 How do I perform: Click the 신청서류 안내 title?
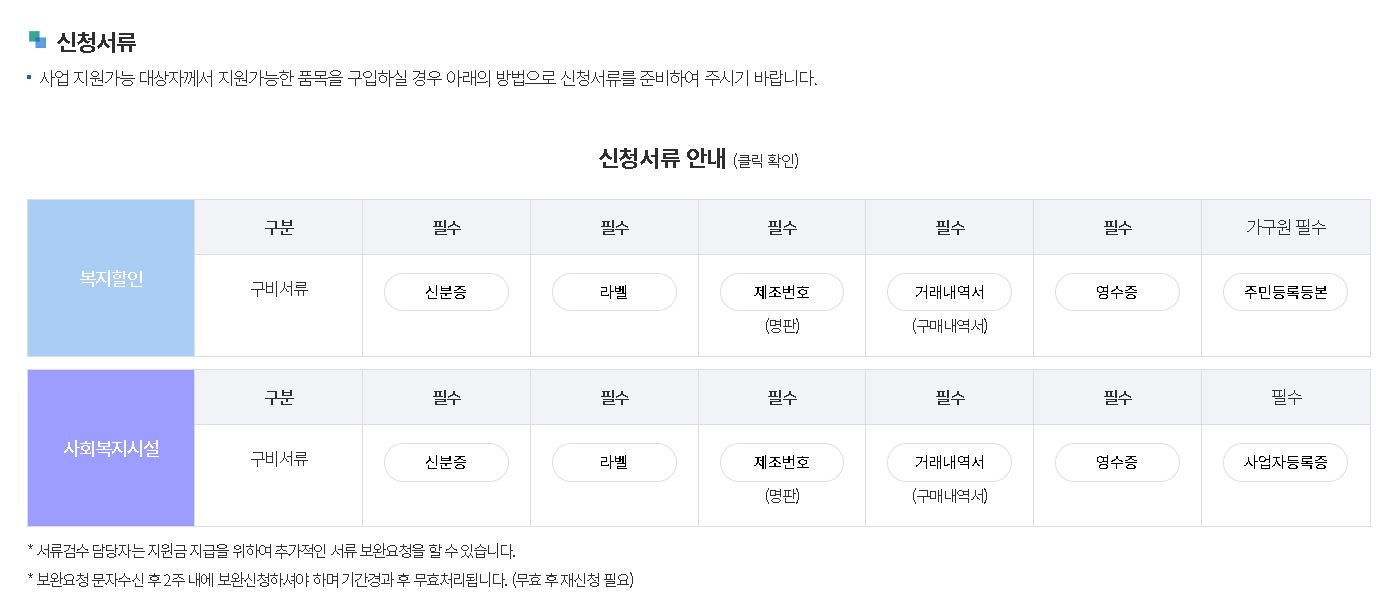coord(662,158)
